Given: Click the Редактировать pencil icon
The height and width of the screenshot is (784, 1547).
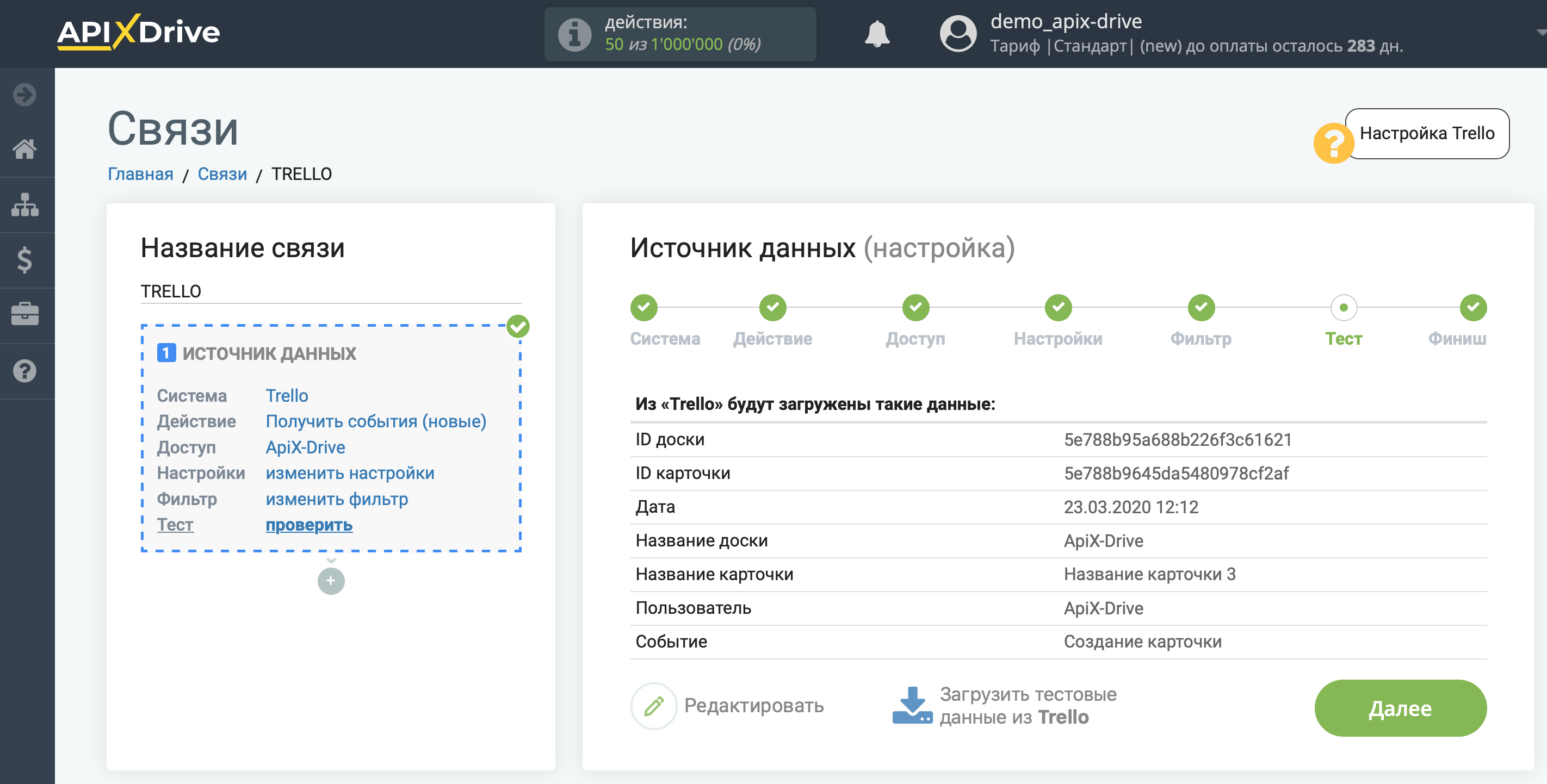Looking at the screenshot, I should (x=654, y=706).
